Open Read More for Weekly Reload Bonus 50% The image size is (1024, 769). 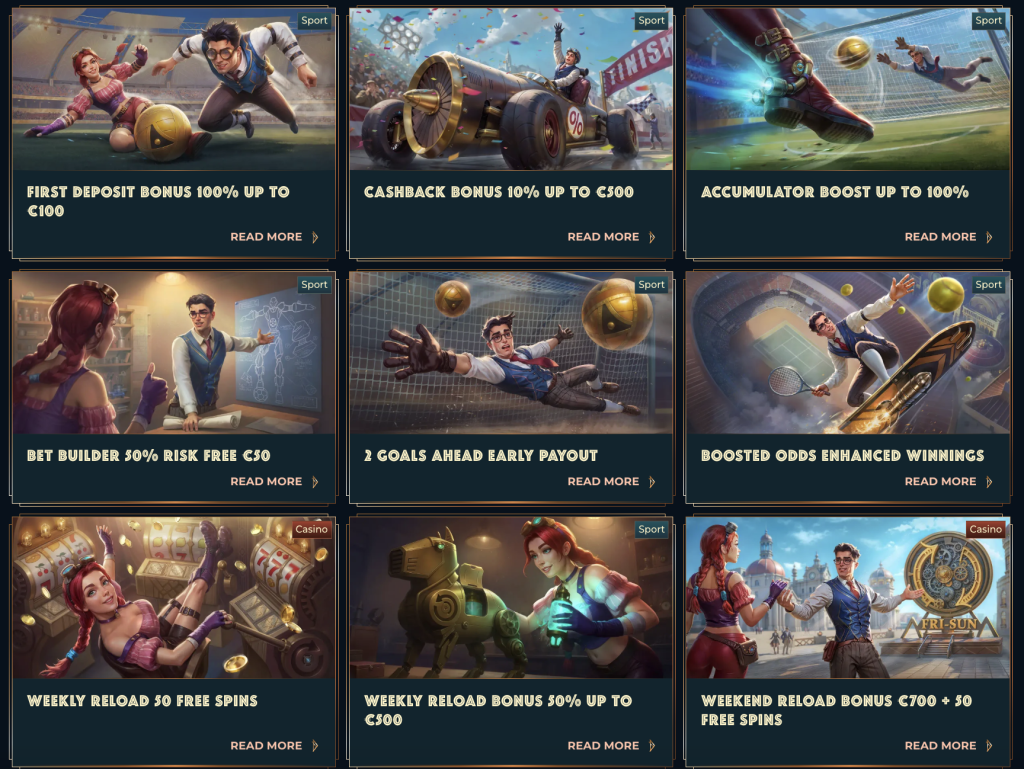(x=603, y=745)
